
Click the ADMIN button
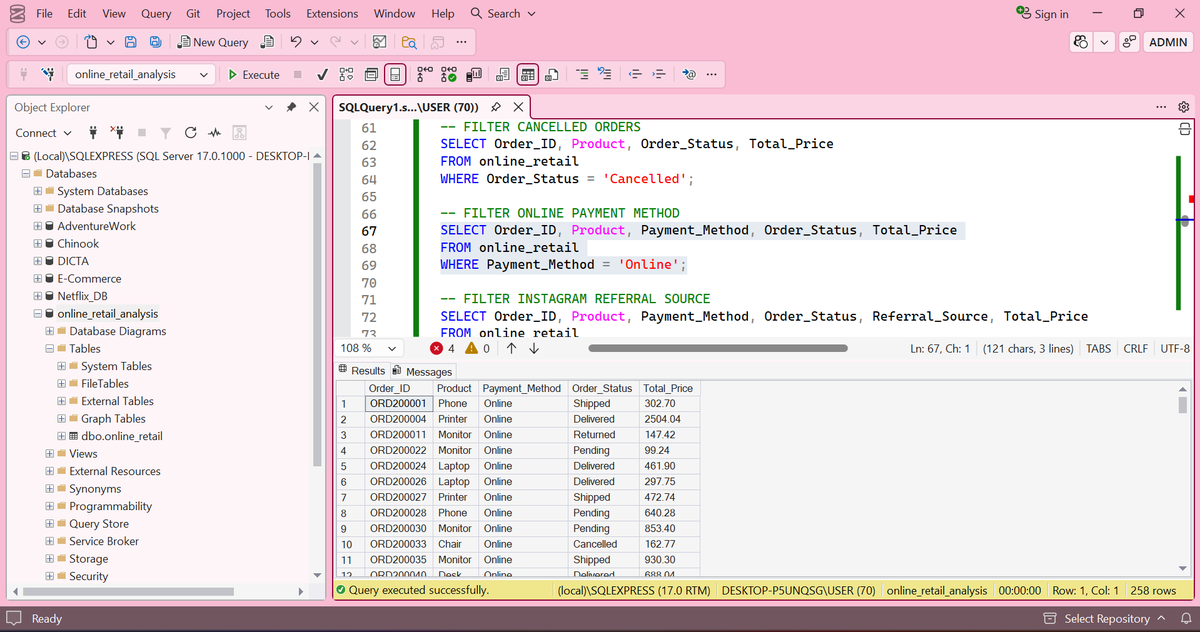1168,42
